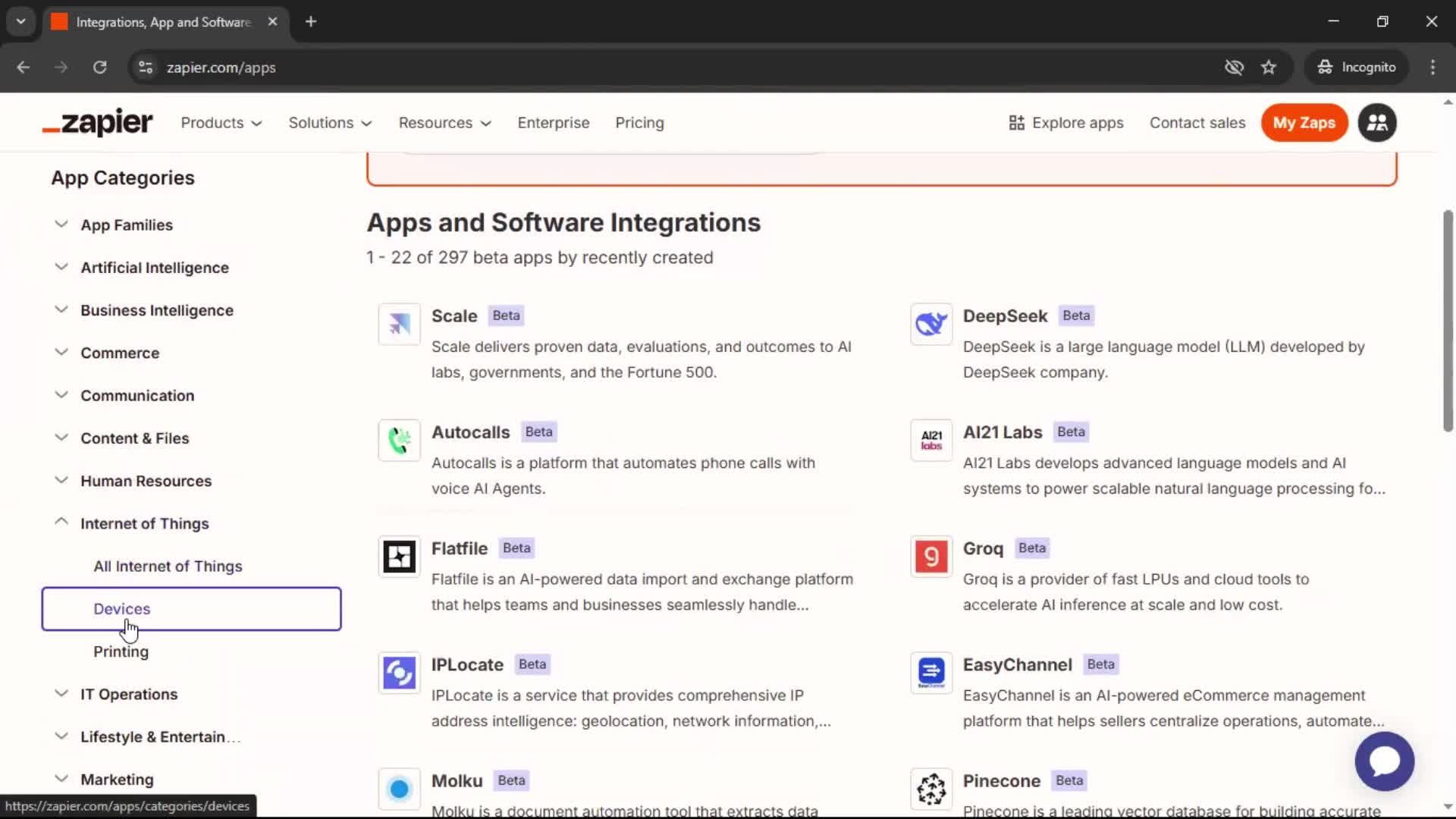The image size is (1456, 819).
Task: Open the Chrome three-dot menu
Action: coord(1432,67)
